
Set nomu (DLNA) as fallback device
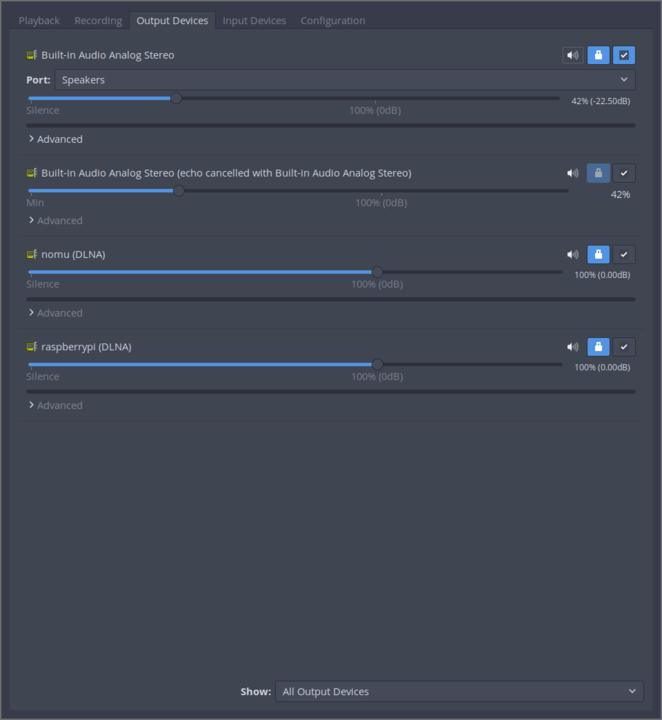pos(624,255)
